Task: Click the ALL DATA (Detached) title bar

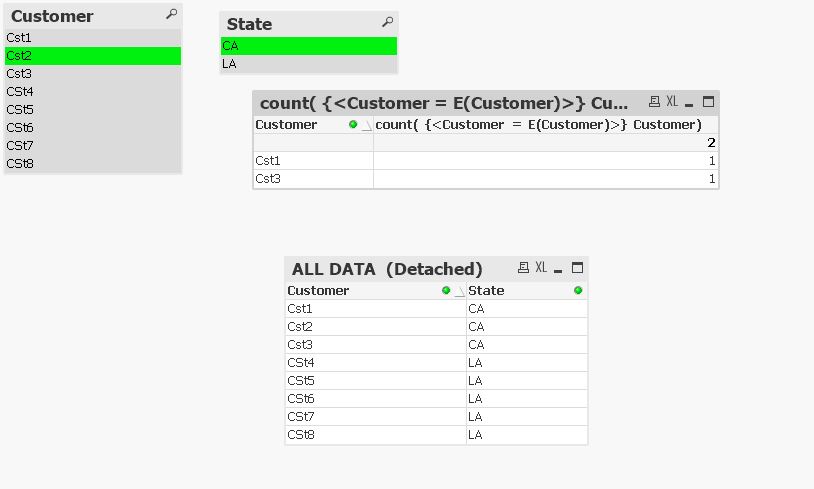Action: [388, 269]
